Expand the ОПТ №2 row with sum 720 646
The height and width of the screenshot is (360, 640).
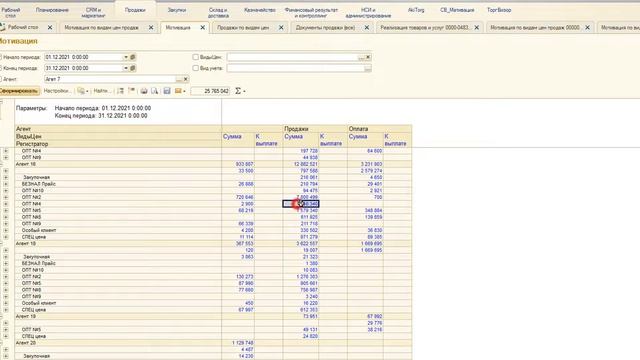(6, 197)
